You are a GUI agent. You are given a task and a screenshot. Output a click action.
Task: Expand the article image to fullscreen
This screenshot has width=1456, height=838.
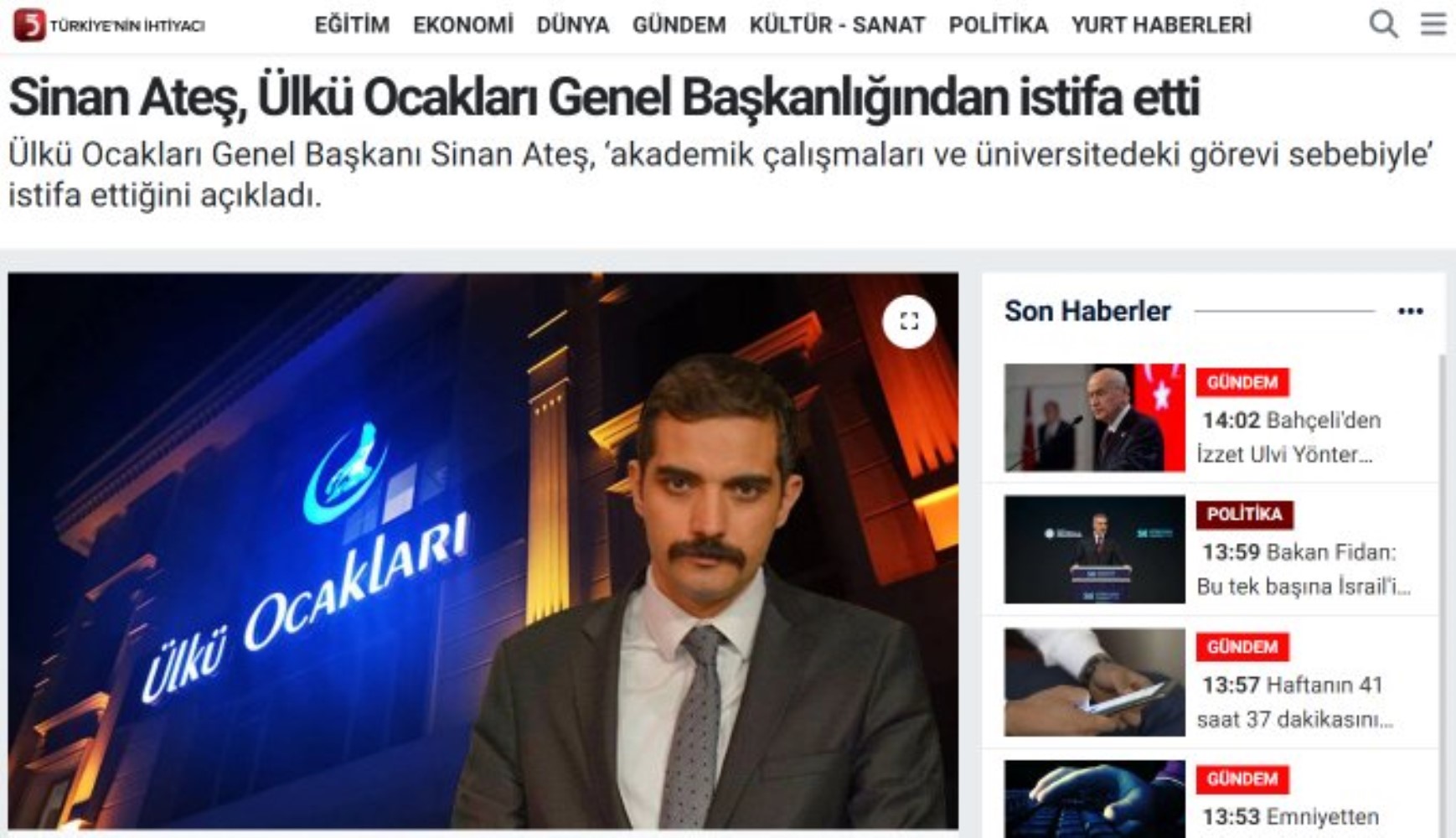point(909,322)
